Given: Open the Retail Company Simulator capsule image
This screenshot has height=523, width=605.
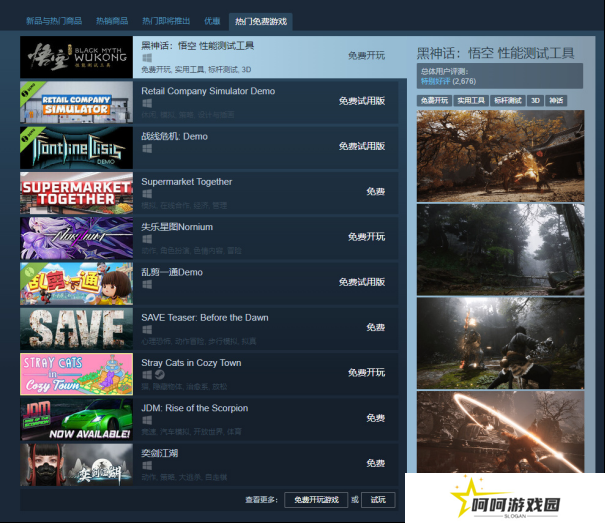Looking at the screenshot, I should pyautogui.click(x=76, y=102).
